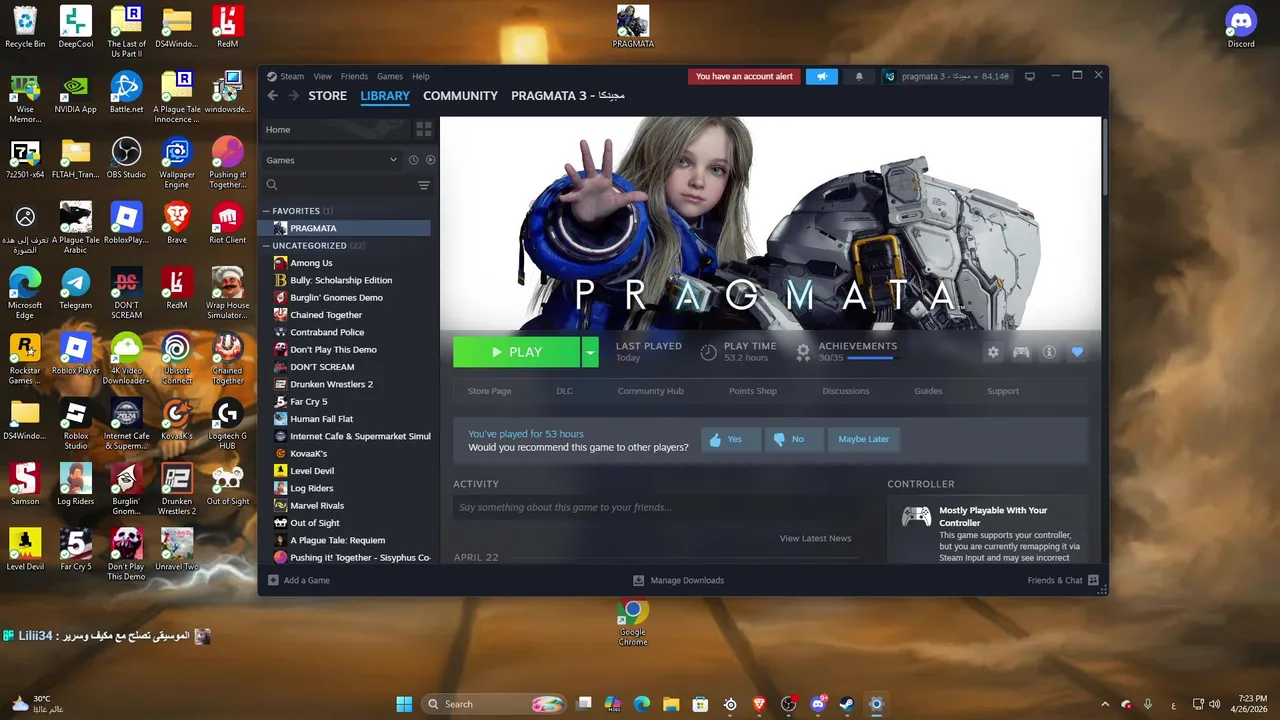Image resolution: width=1280 pixels, height=720 pixels.
Task: Open the Games menu
Action: click(390, 76)
